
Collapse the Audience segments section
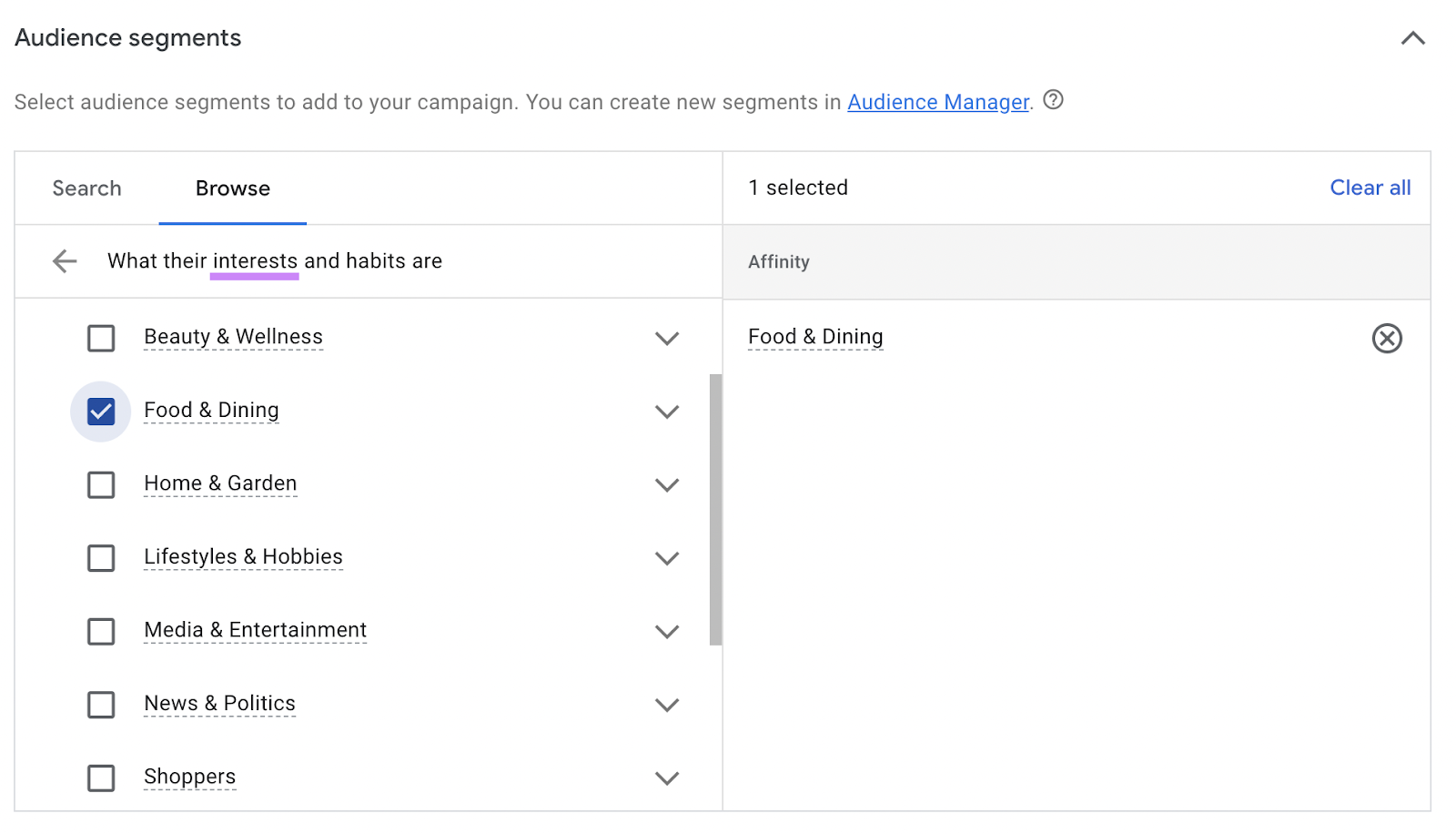[1412, 38]
